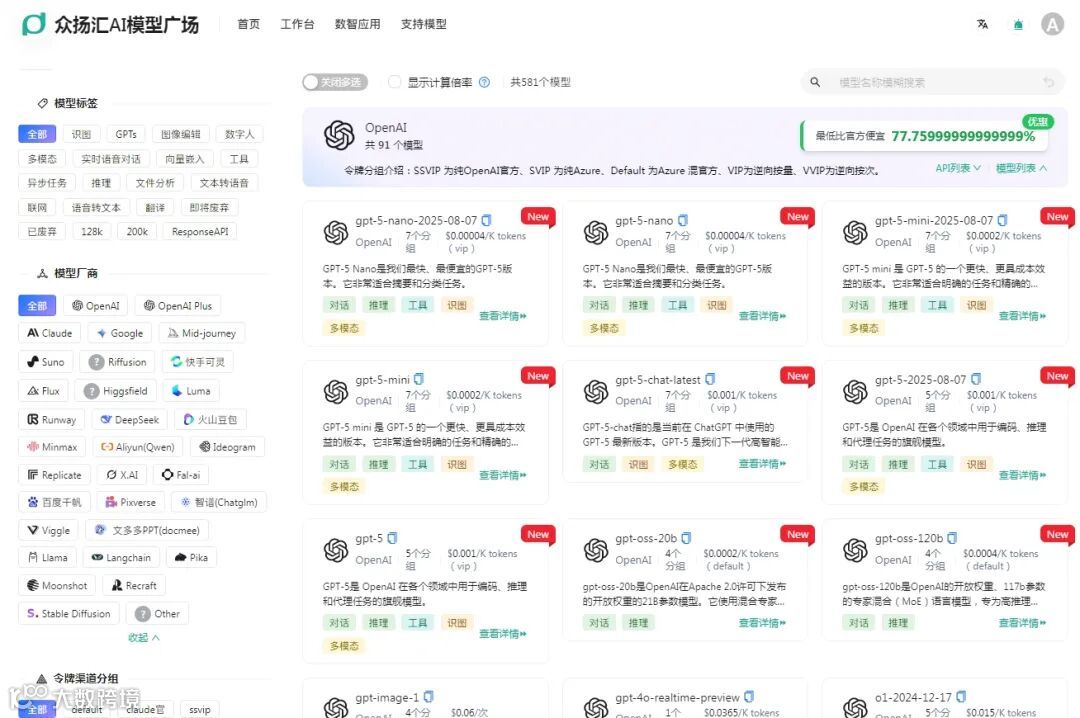
Task: Select the ssvip channel group
Action: tap(200, 709)
